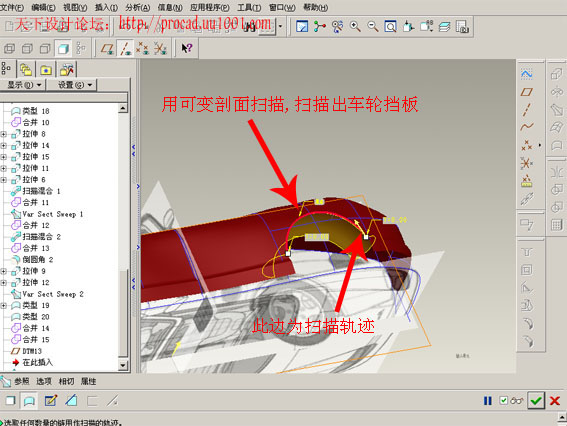Open the 参照 tab in the dashboard
This screenshot has width=567, height=426.
pyautogui.click(x=22, y=381)
